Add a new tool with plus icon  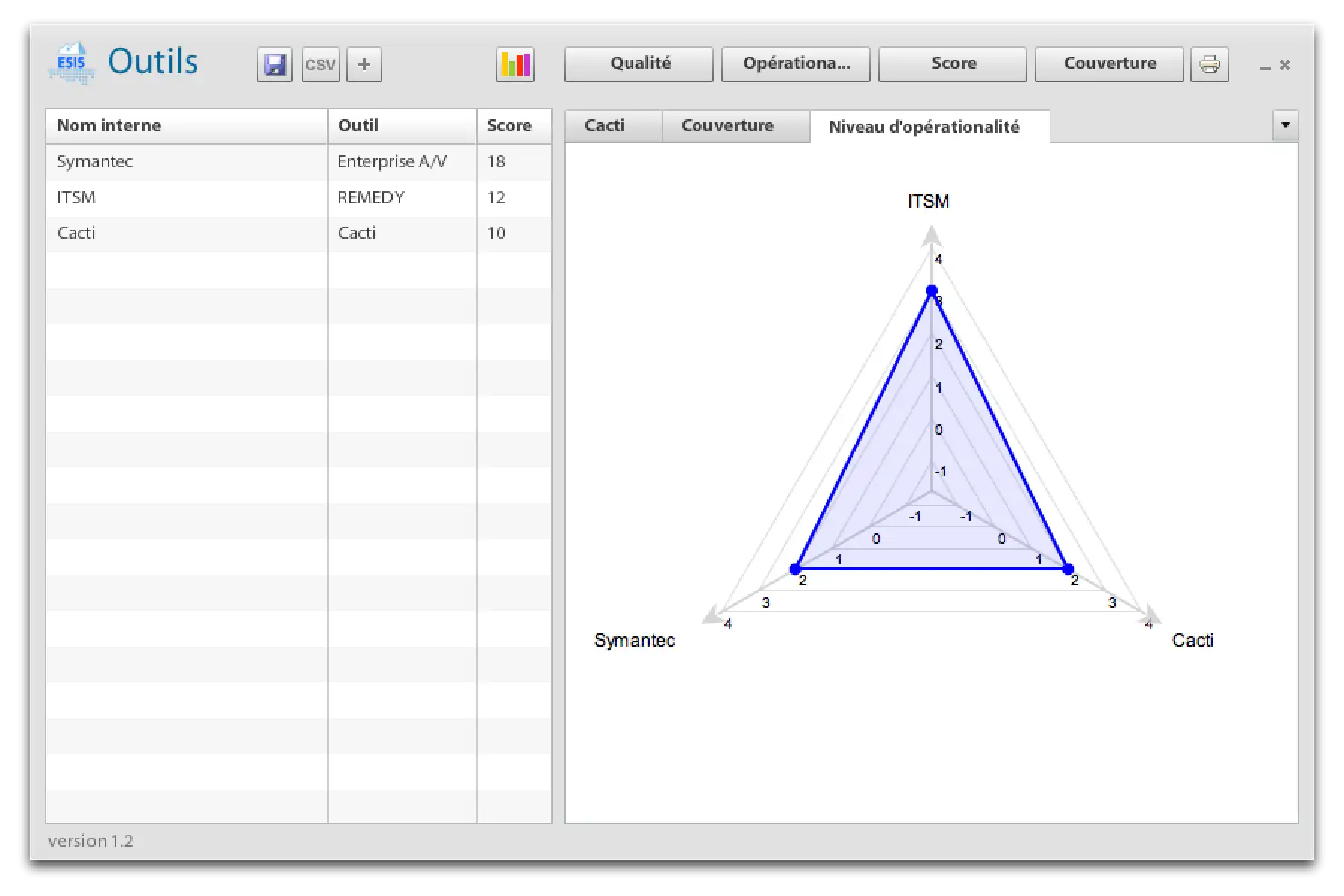point(364,65)
